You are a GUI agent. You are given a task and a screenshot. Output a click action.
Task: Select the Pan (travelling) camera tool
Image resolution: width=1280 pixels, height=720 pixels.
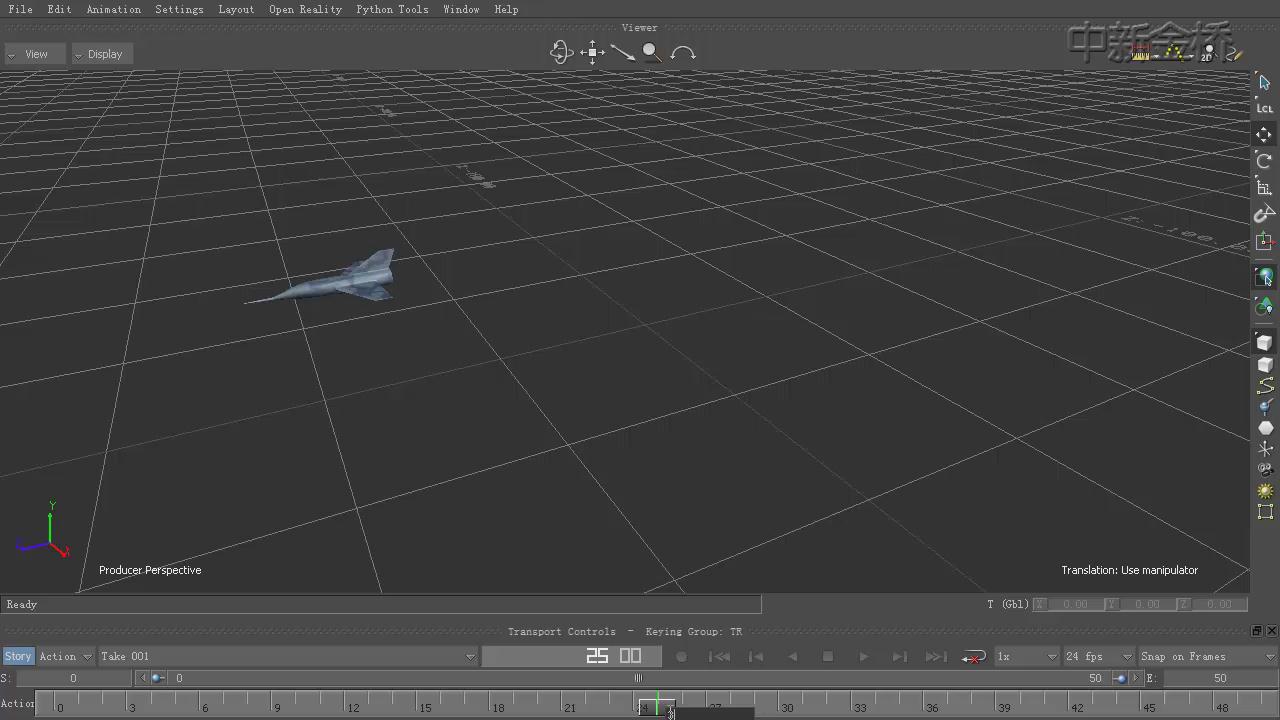click(592, 53)
